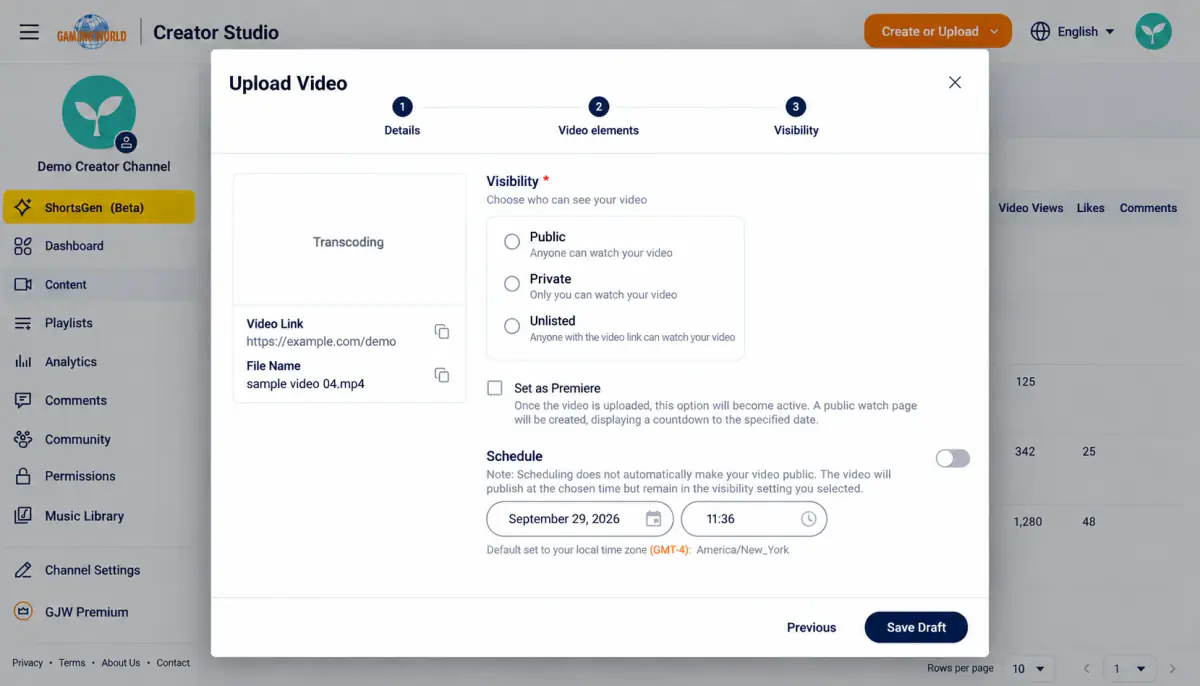Viewport: 1200px width, 686px height.
Task: Click the Playlists list icon
Action: (23, 323)
